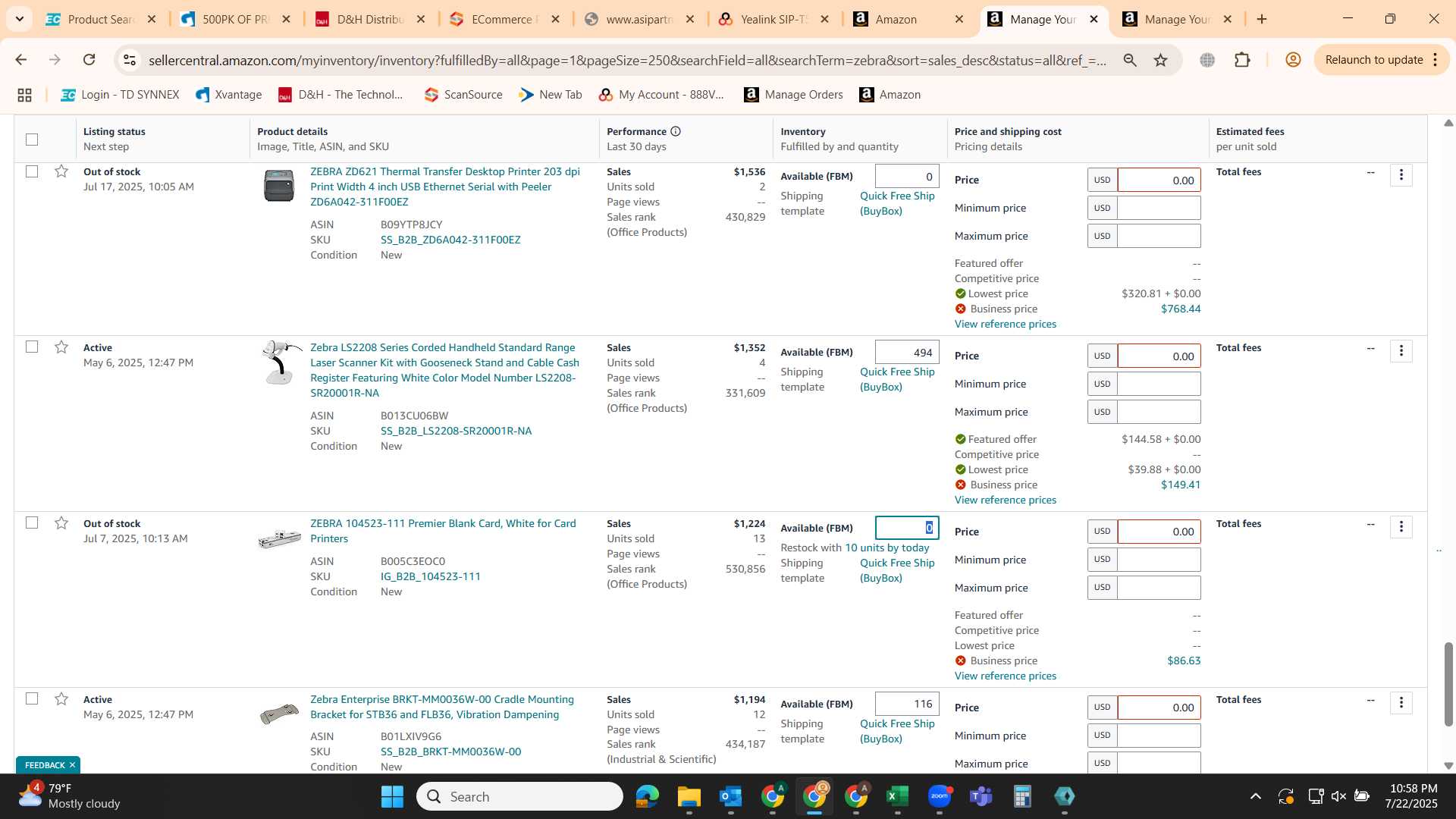
Task: Bookmark this page with the star icon
Action: point(1160,60)
